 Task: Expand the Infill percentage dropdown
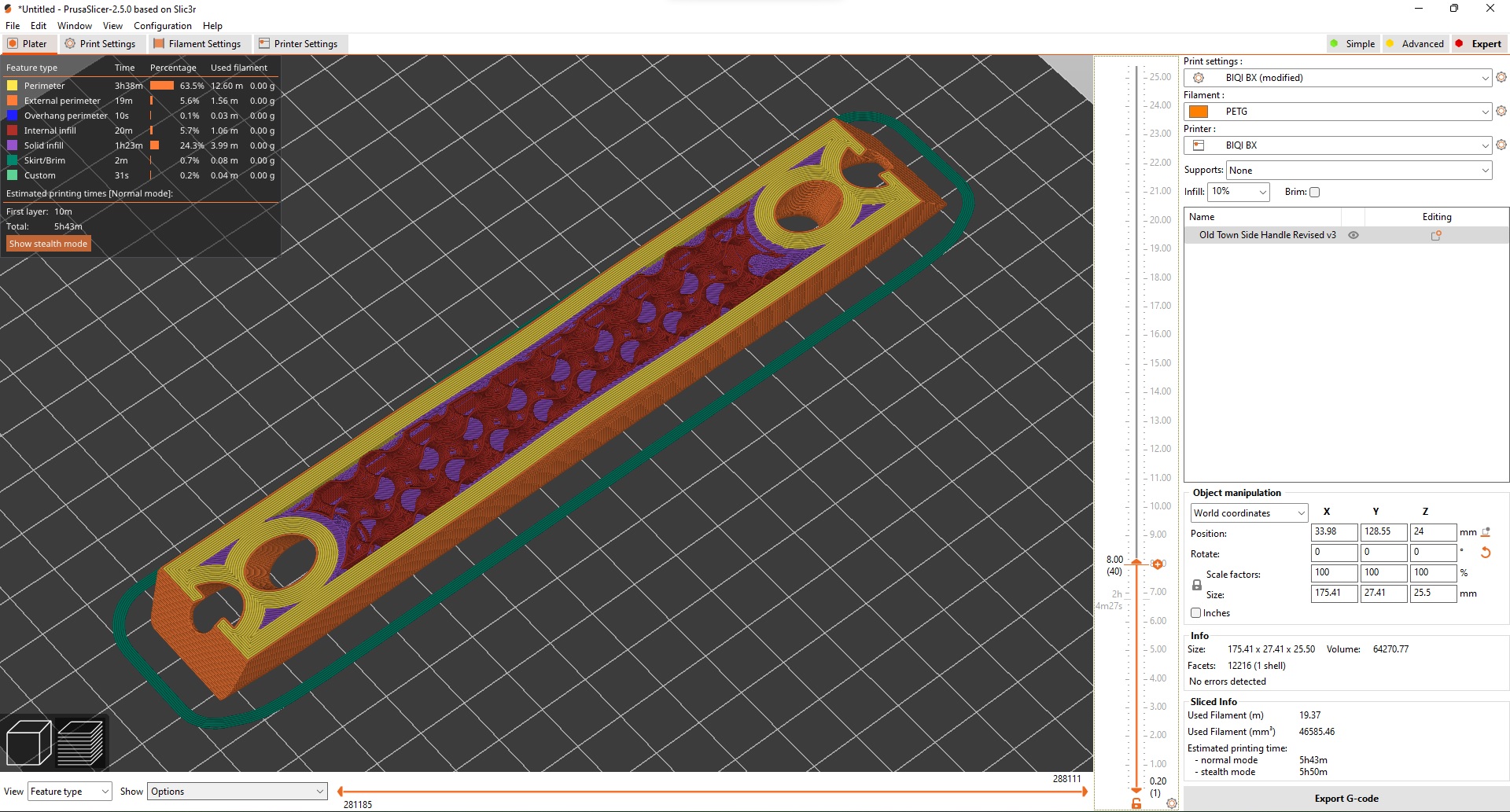1238,192
